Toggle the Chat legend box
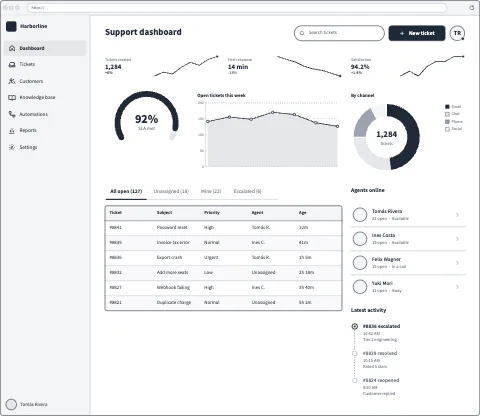The height and width of the screenshot is (416, 480). click(447, 114)
